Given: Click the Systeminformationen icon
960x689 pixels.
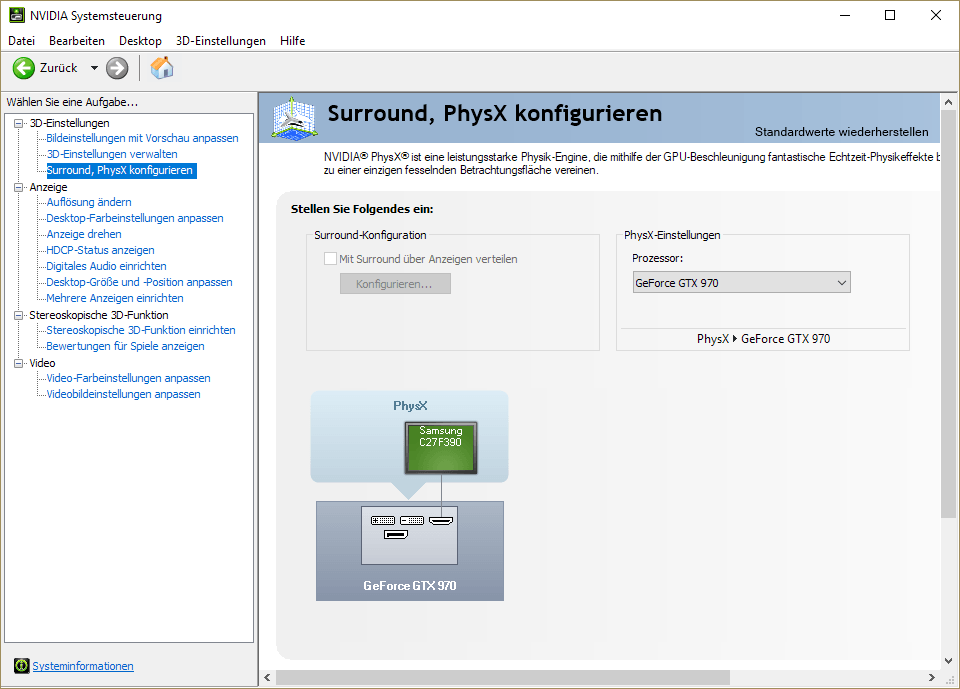Looking at the screenshot, I should coord(21,665).
